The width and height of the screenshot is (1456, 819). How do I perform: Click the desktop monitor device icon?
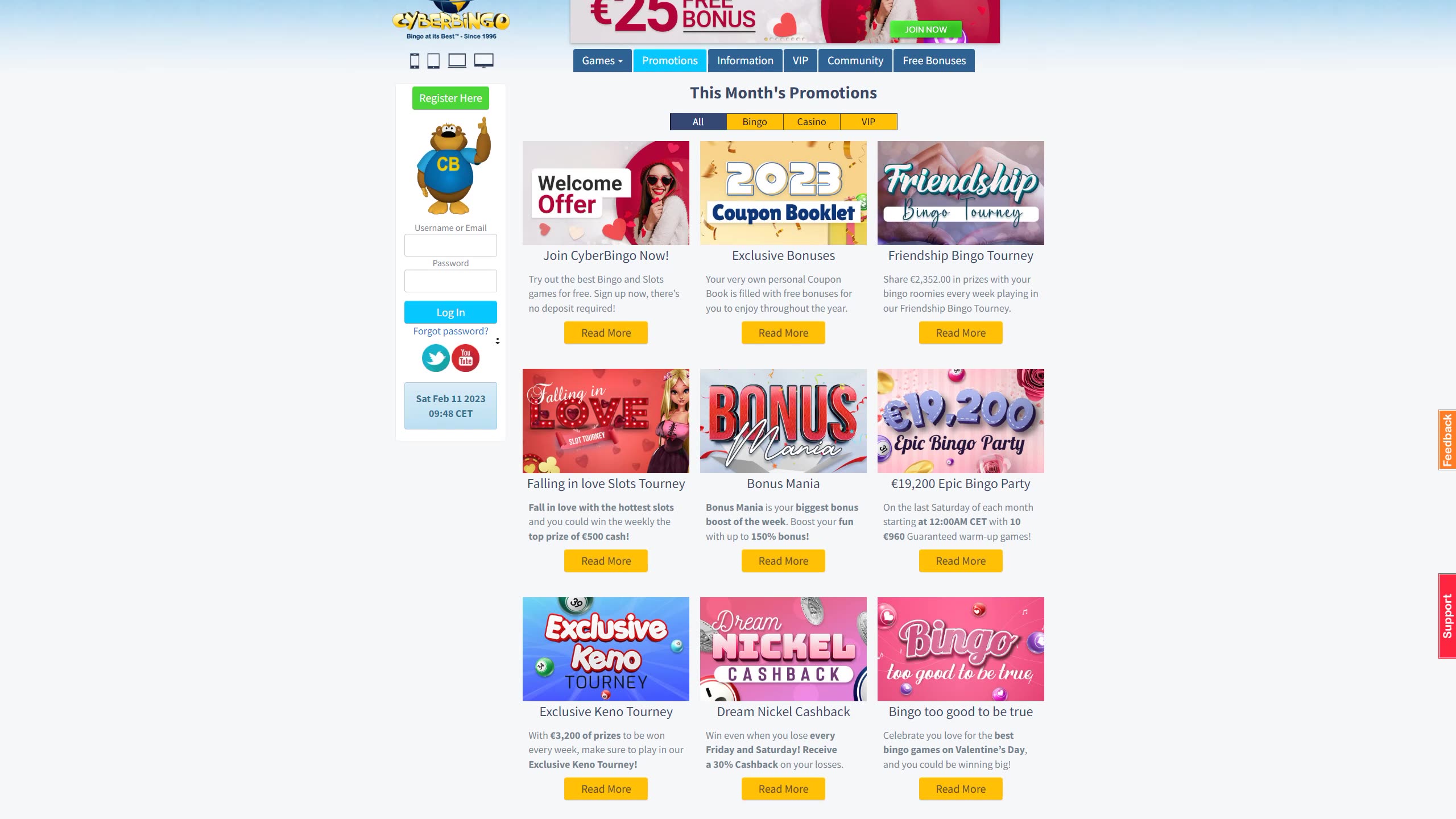[x=484, y=61]
